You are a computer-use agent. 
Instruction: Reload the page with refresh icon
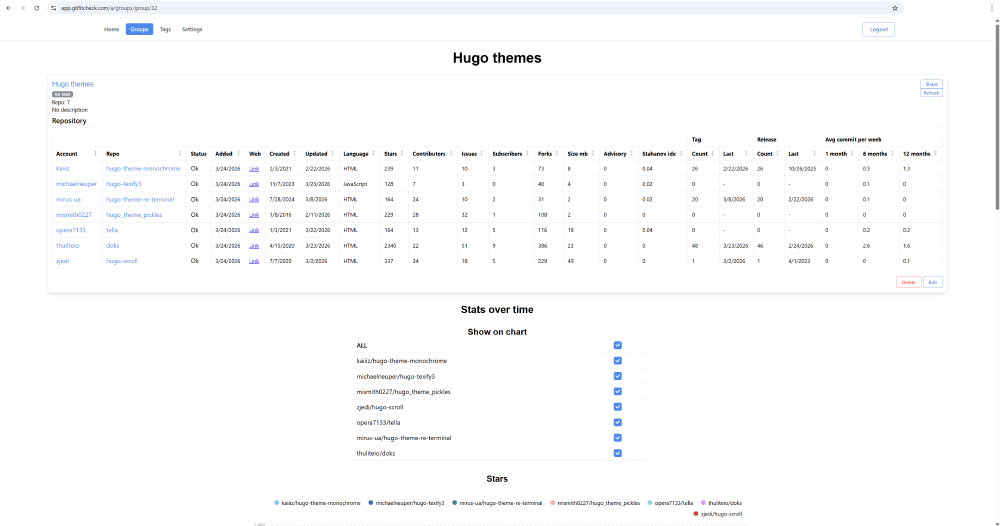click(36, 8)
